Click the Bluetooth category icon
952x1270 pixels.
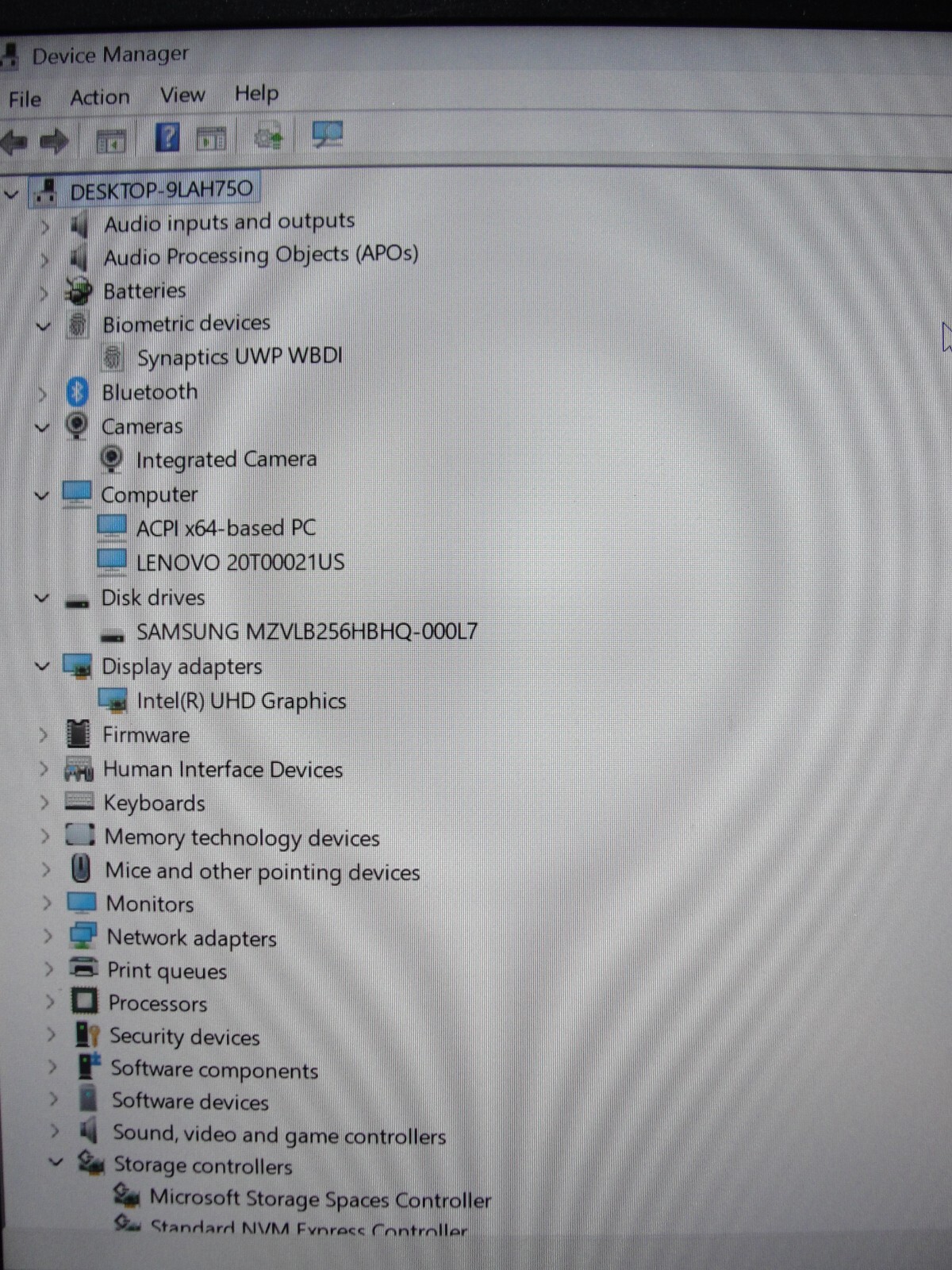click(77, 391)
